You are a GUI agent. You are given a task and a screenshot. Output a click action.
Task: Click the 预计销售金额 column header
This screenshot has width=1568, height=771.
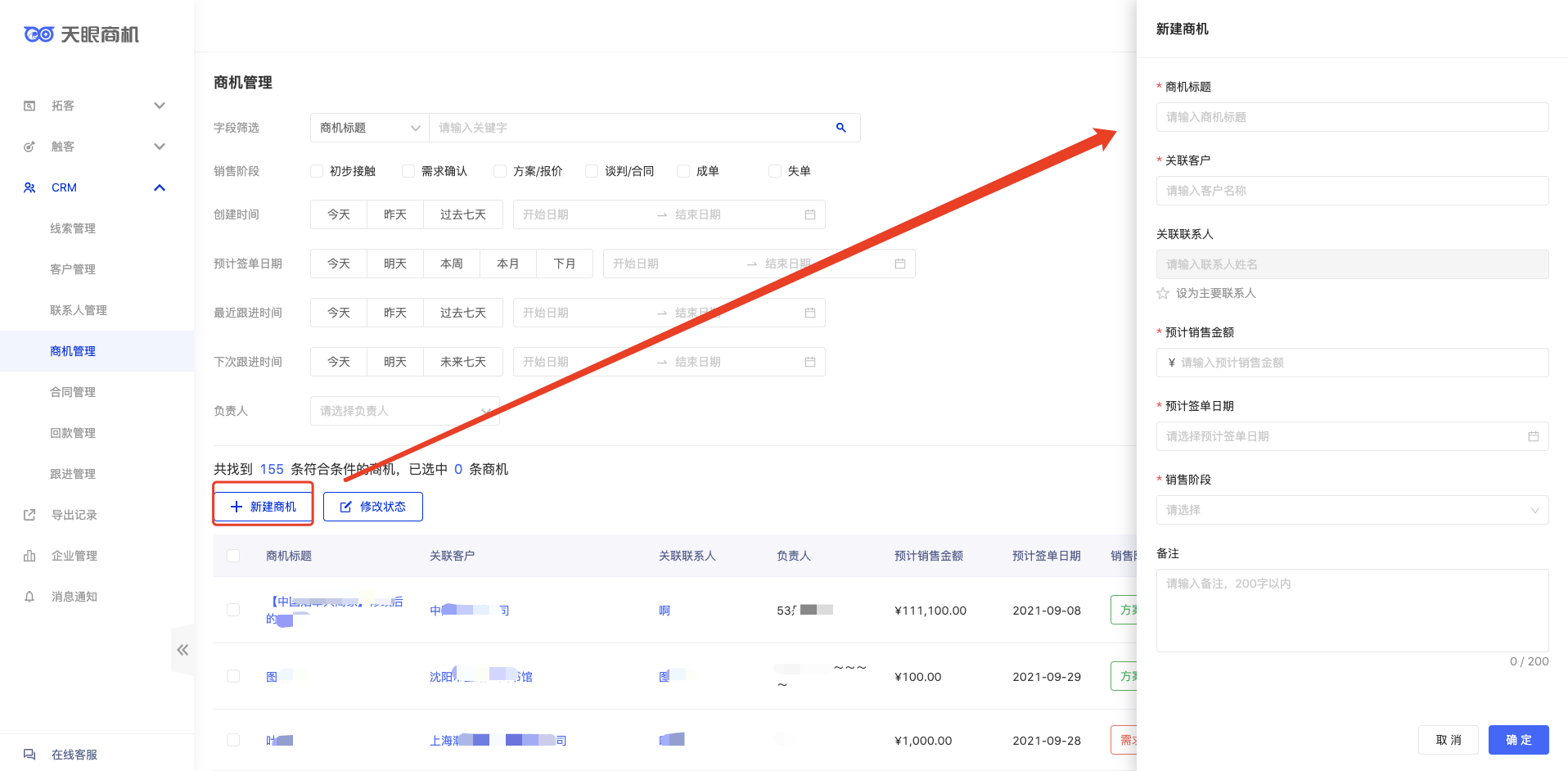click(x=929, y=556)
